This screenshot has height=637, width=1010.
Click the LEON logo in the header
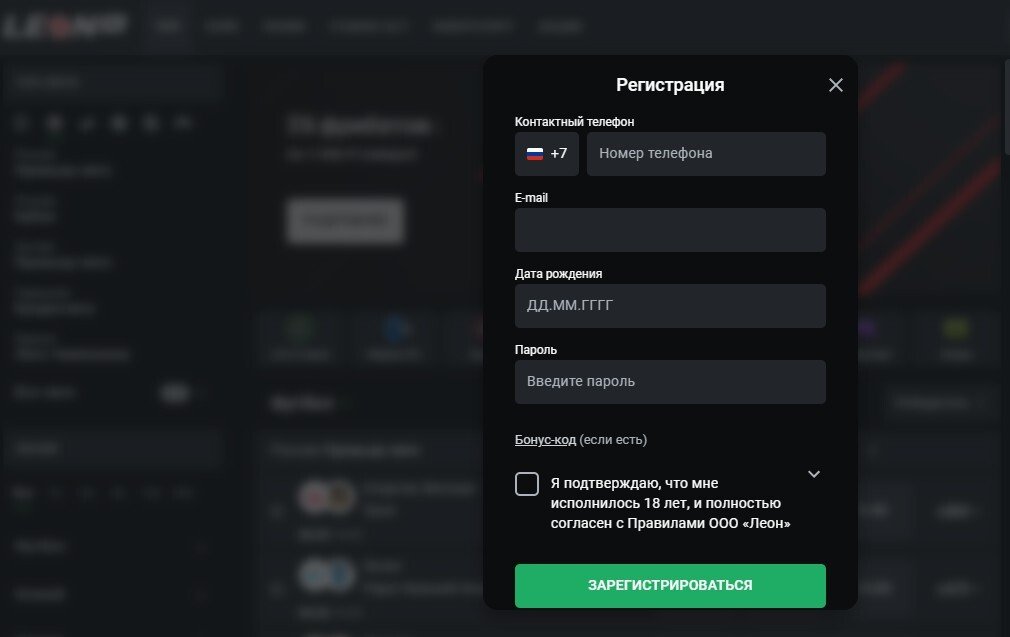coord(66,27)
